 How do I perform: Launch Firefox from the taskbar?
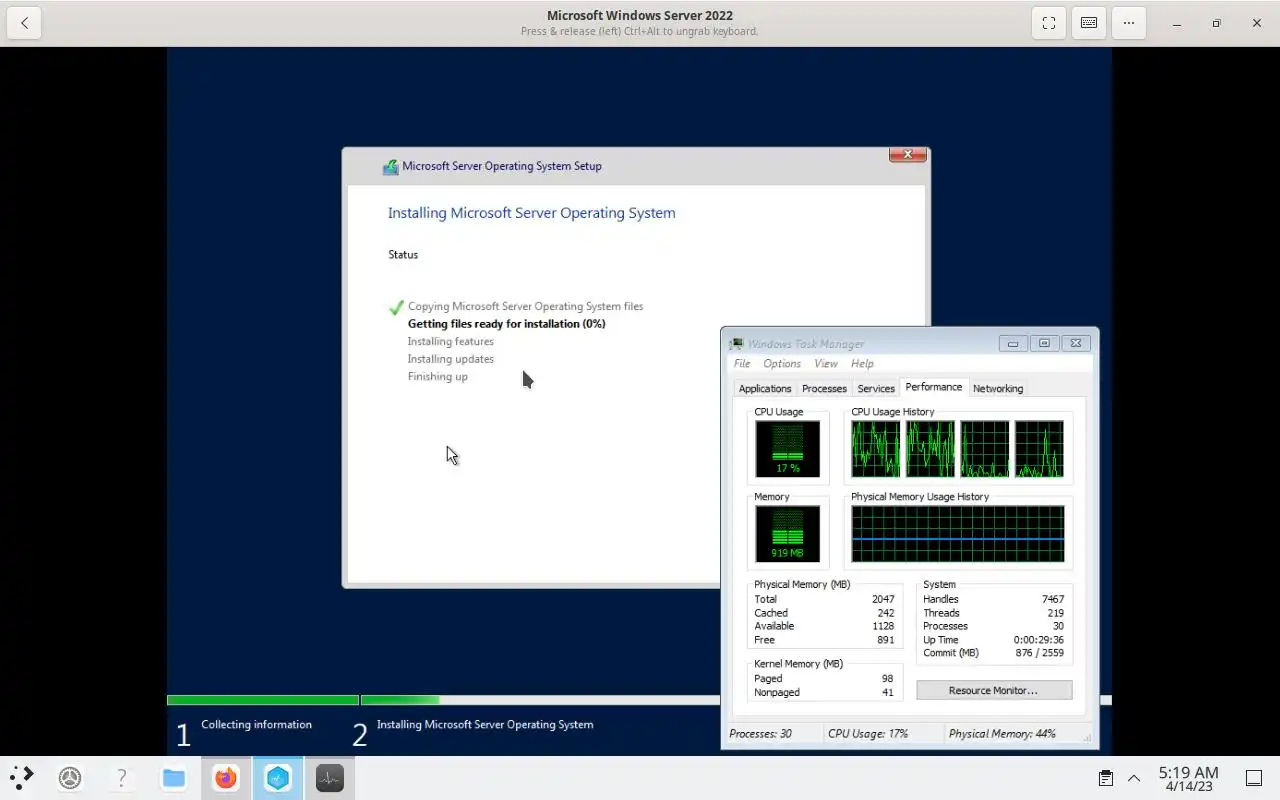pos(226,778)
